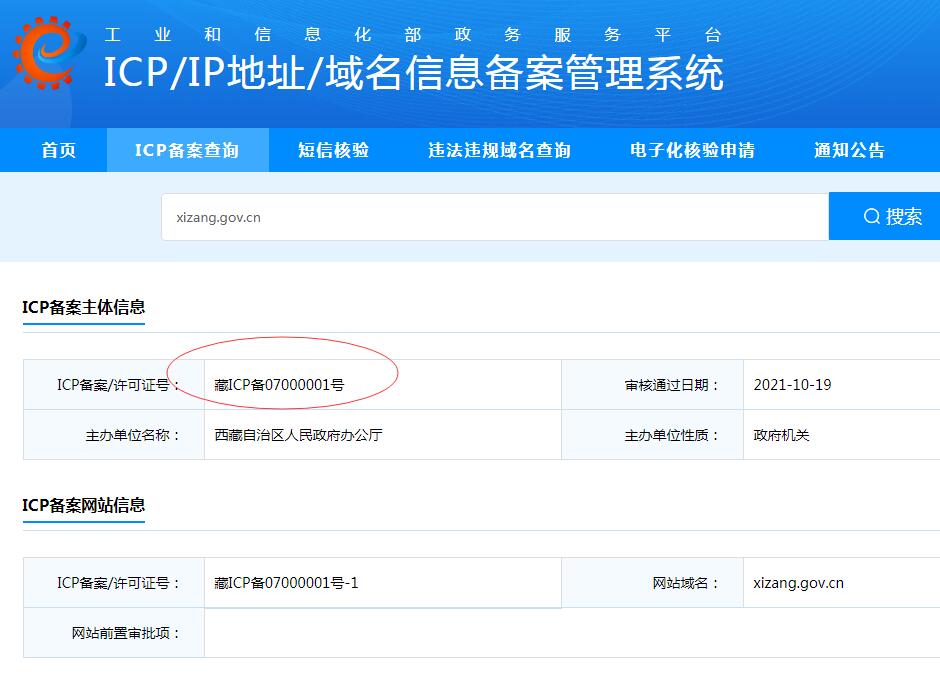Click the ICP备案网站信息 section heading

84,505
